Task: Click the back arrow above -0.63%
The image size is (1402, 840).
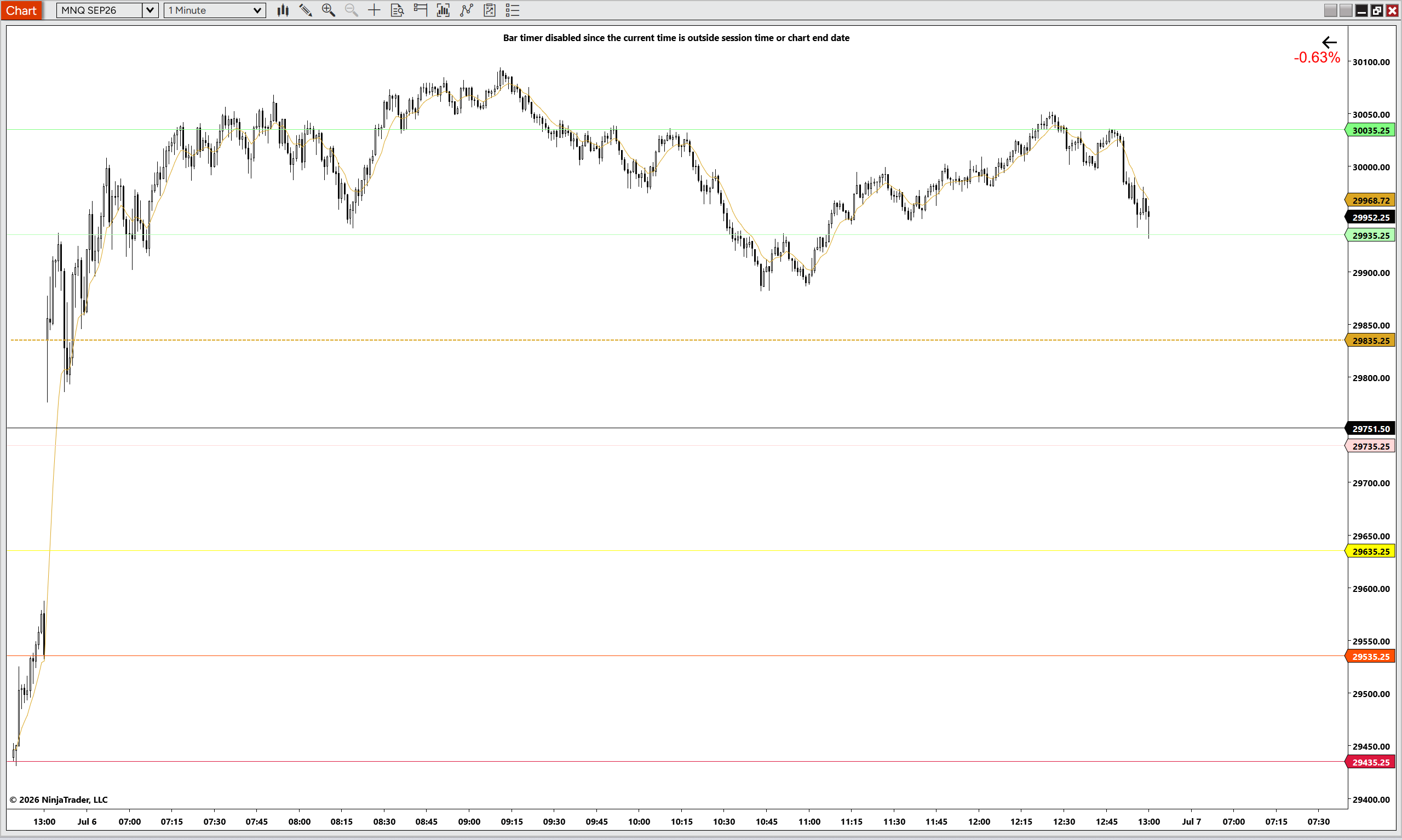Action: tap(1329, 43)
